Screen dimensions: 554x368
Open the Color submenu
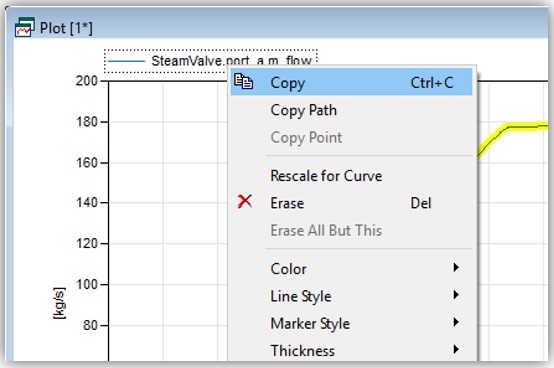pyautogui.click(x=352, y=269)
